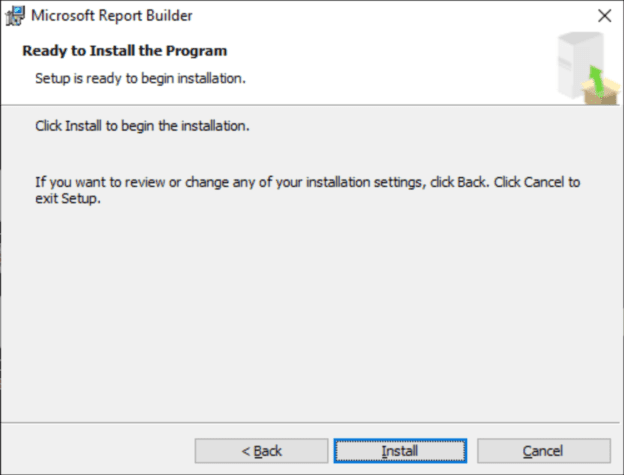This screenshot has width=624, height=475.
Task: Click the empty gray dialog body area
Action: click(310, 320)
